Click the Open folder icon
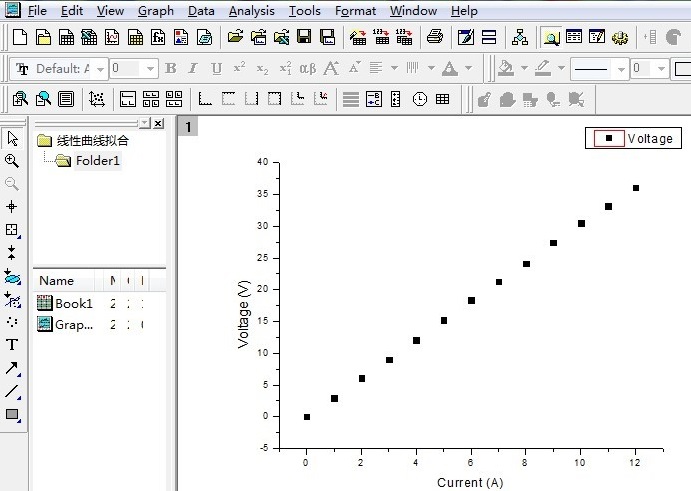The width and height of the screenshot is (691, 491). 235,37
